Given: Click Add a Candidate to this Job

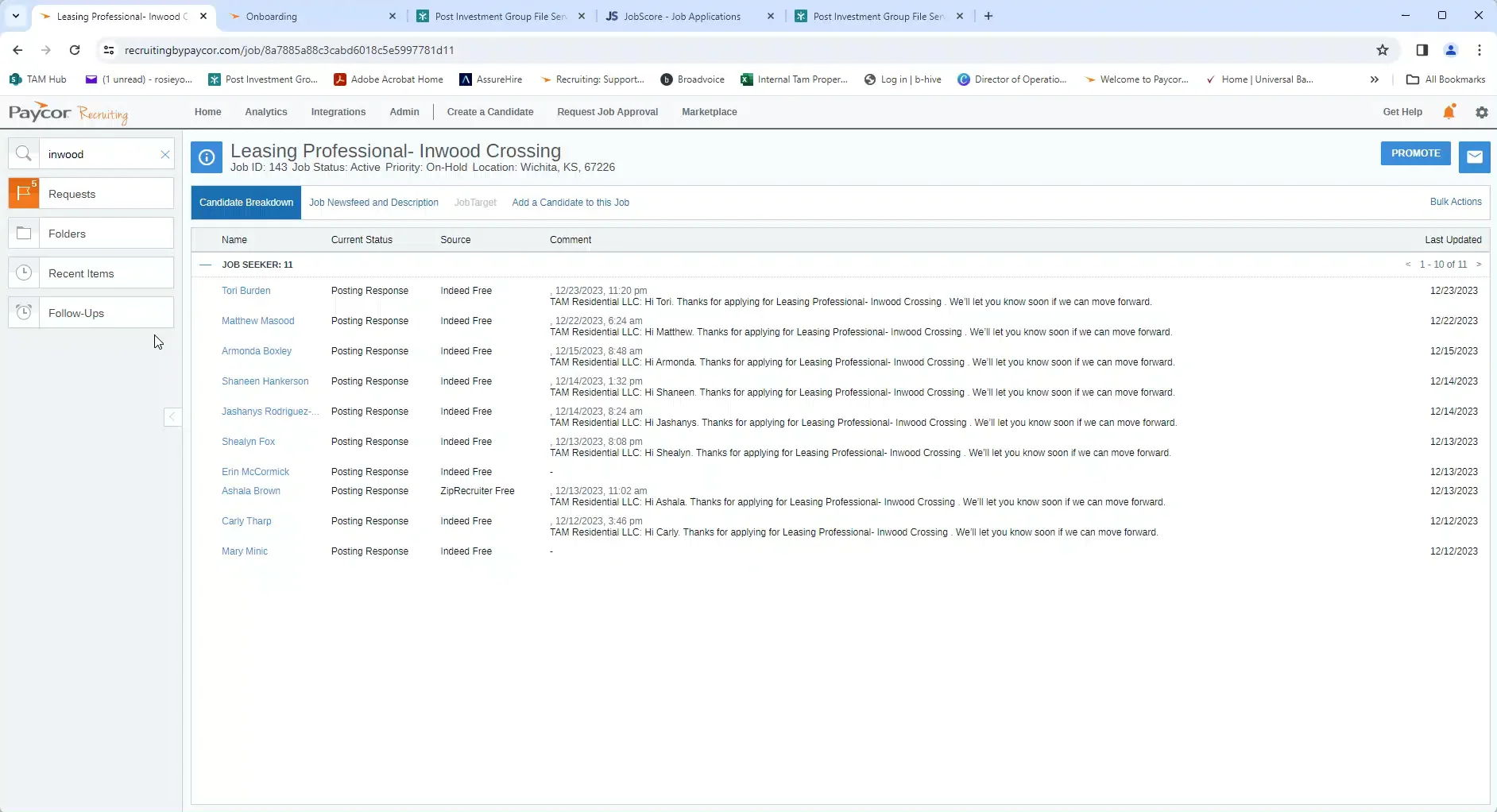Looking at the screenshot, I should (x=571, y=203).
